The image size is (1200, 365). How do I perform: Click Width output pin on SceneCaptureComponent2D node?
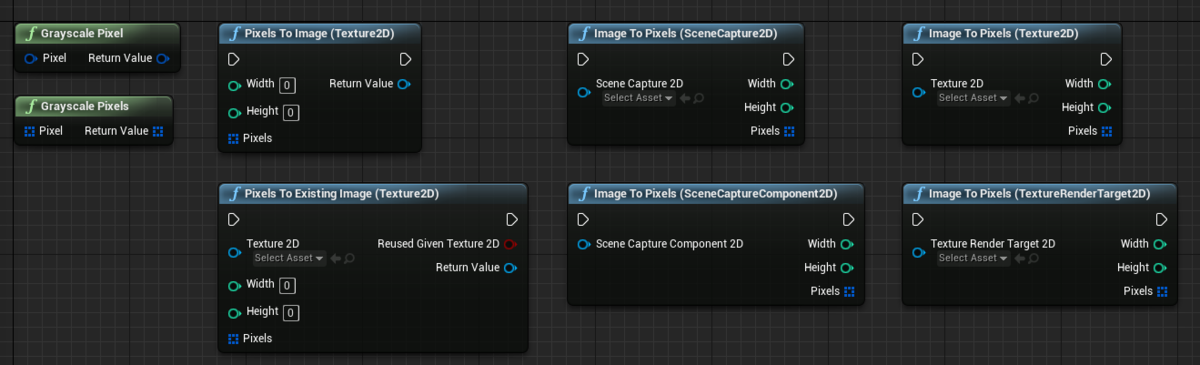[x=847, y=244]
